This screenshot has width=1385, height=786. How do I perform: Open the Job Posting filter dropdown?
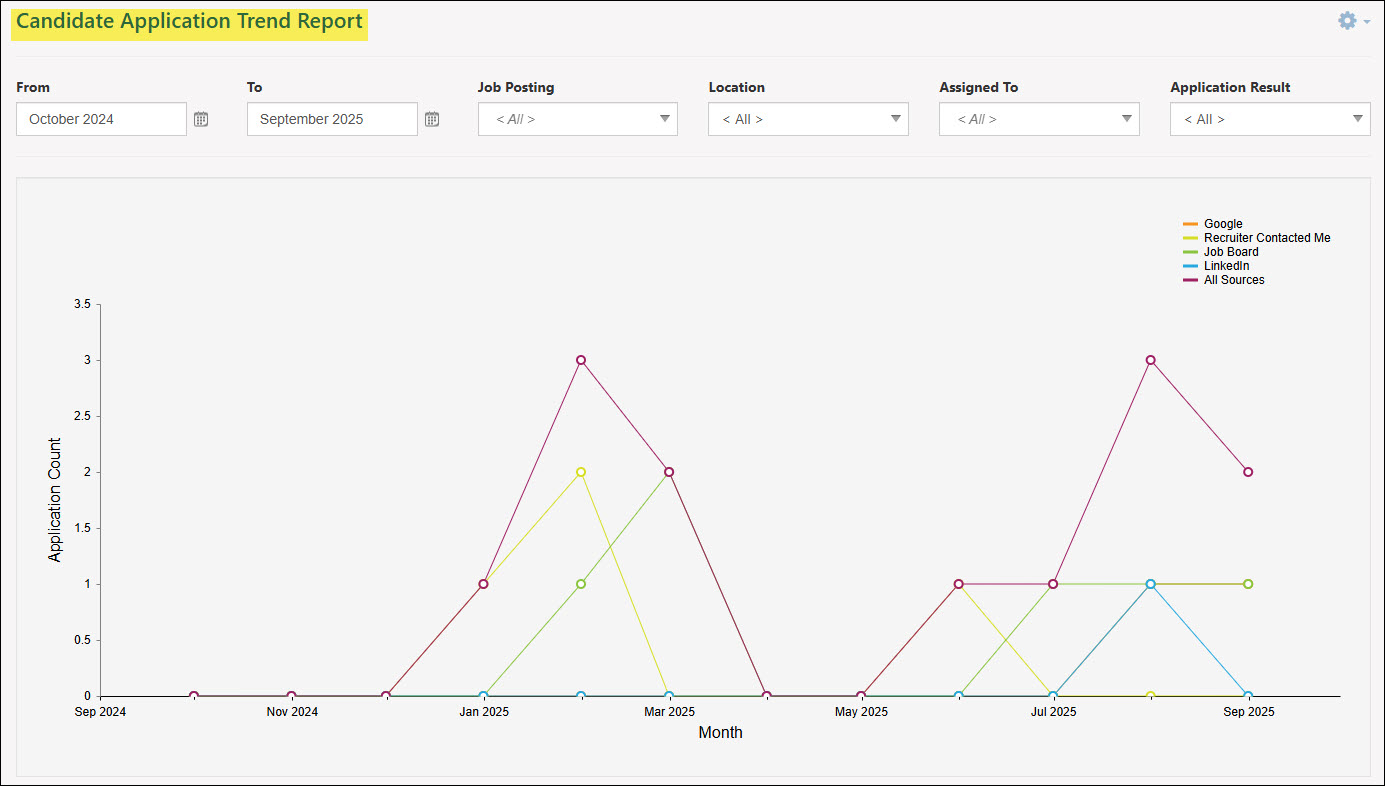(663, 119)
